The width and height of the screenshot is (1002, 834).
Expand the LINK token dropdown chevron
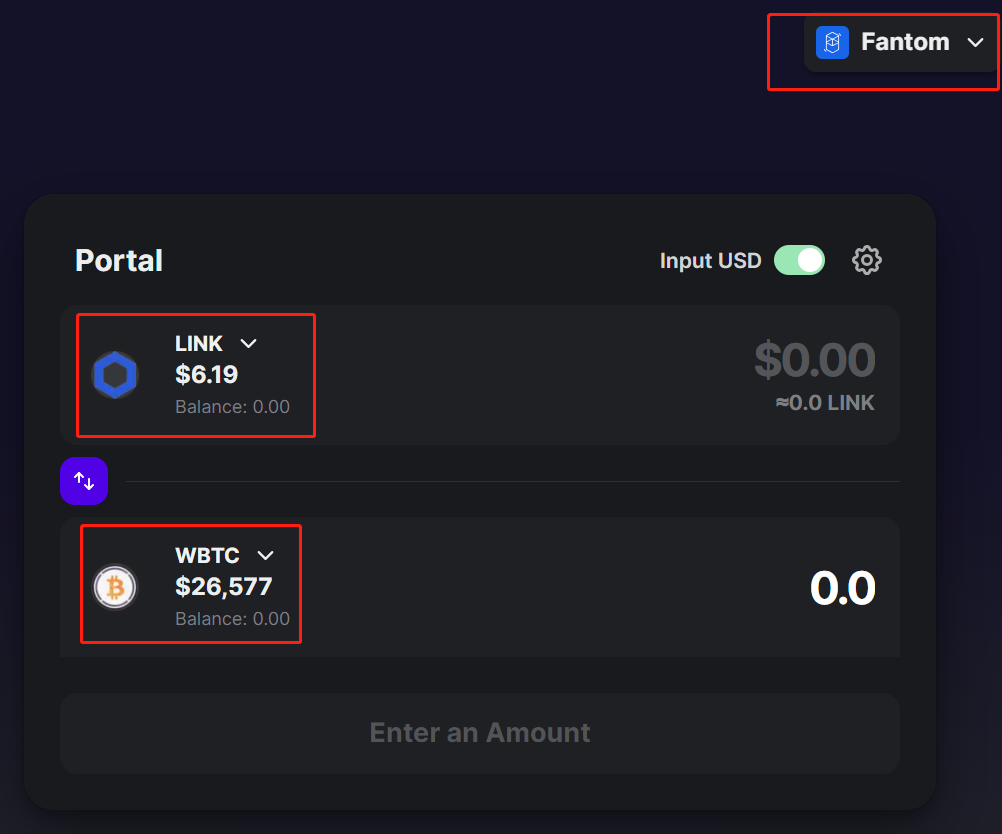click(x=249, y=344)
